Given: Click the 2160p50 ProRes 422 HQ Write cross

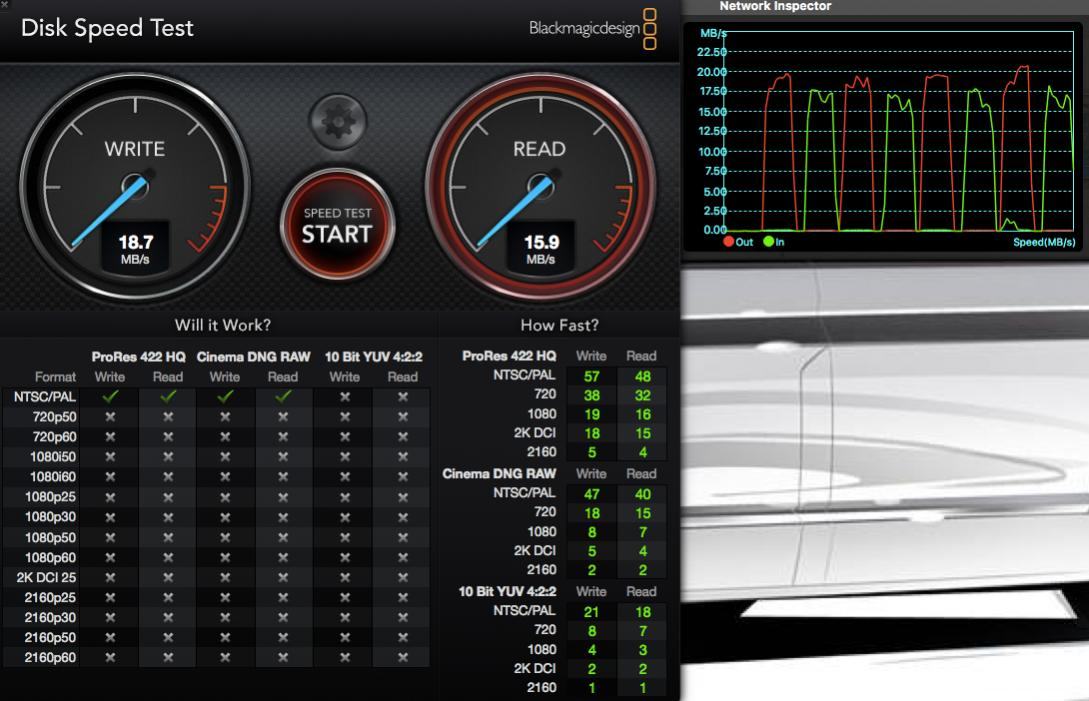Looking at the screenshot, I should [110, 638].
